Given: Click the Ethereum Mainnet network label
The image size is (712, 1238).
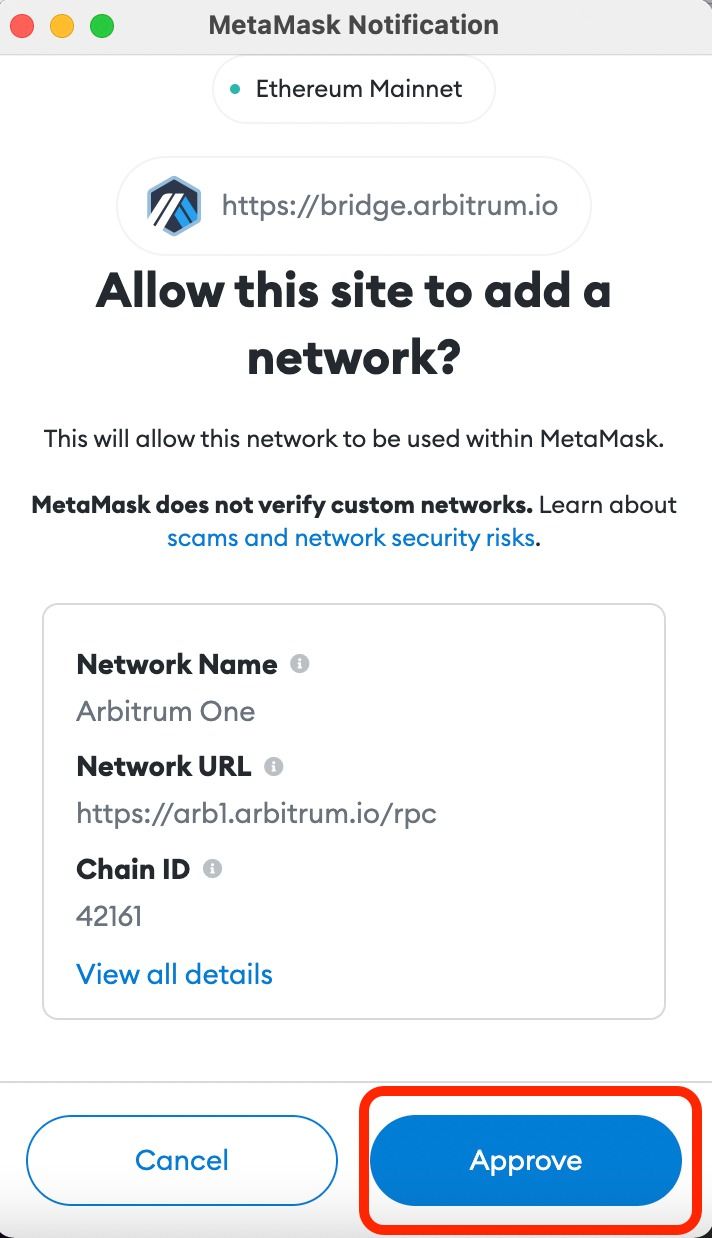Looking at the screenshot, I should click(x=358, y=89).
